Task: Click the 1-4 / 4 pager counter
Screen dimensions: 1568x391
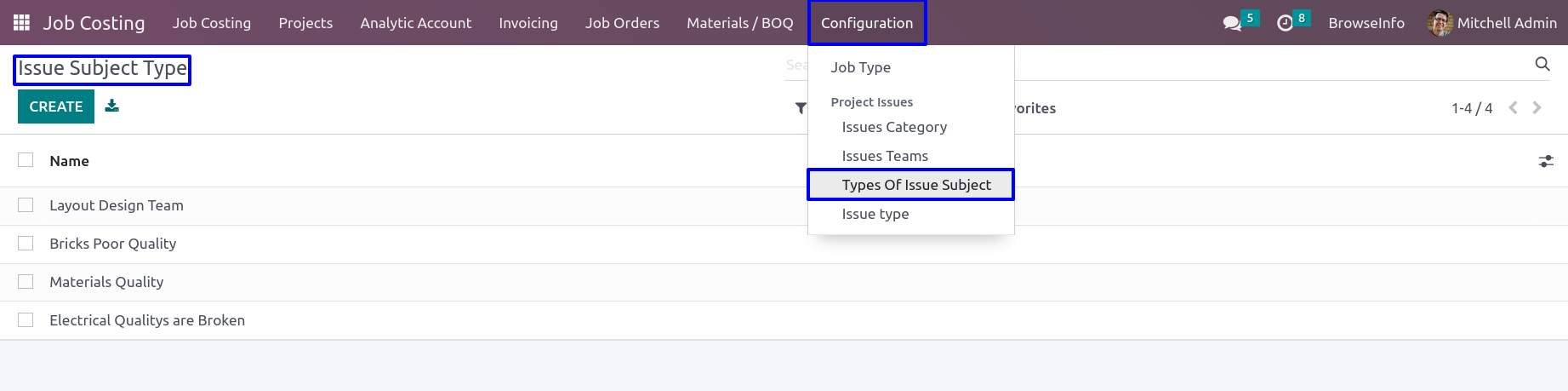Action: pyautogui.click(x=1472, y=108)
